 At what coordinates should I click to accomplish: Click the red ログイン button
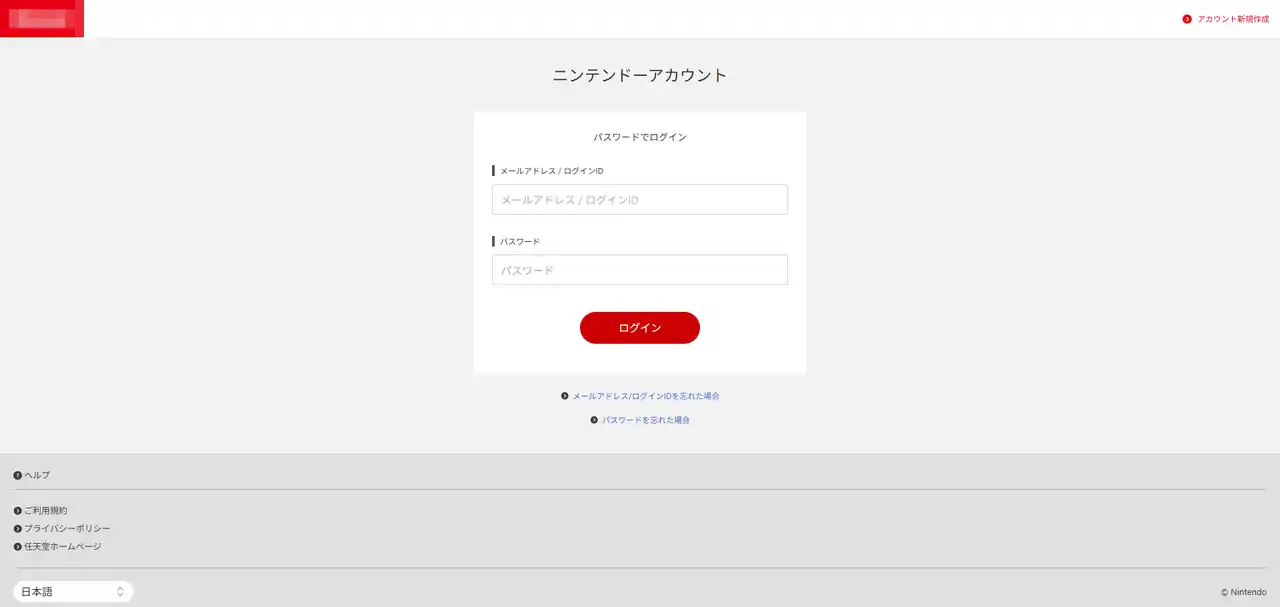click(x=640, y=328)
